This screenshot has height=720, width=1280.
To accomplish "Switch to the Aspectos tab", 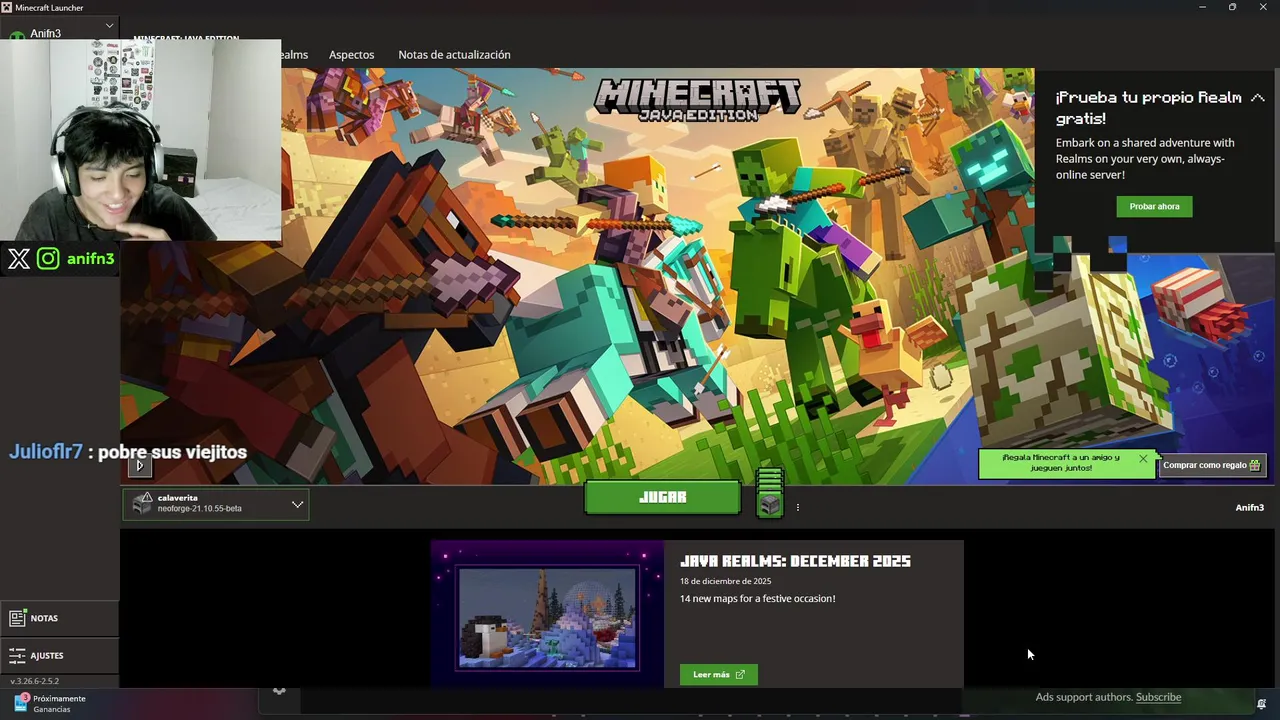I will (x=351, y=55).
